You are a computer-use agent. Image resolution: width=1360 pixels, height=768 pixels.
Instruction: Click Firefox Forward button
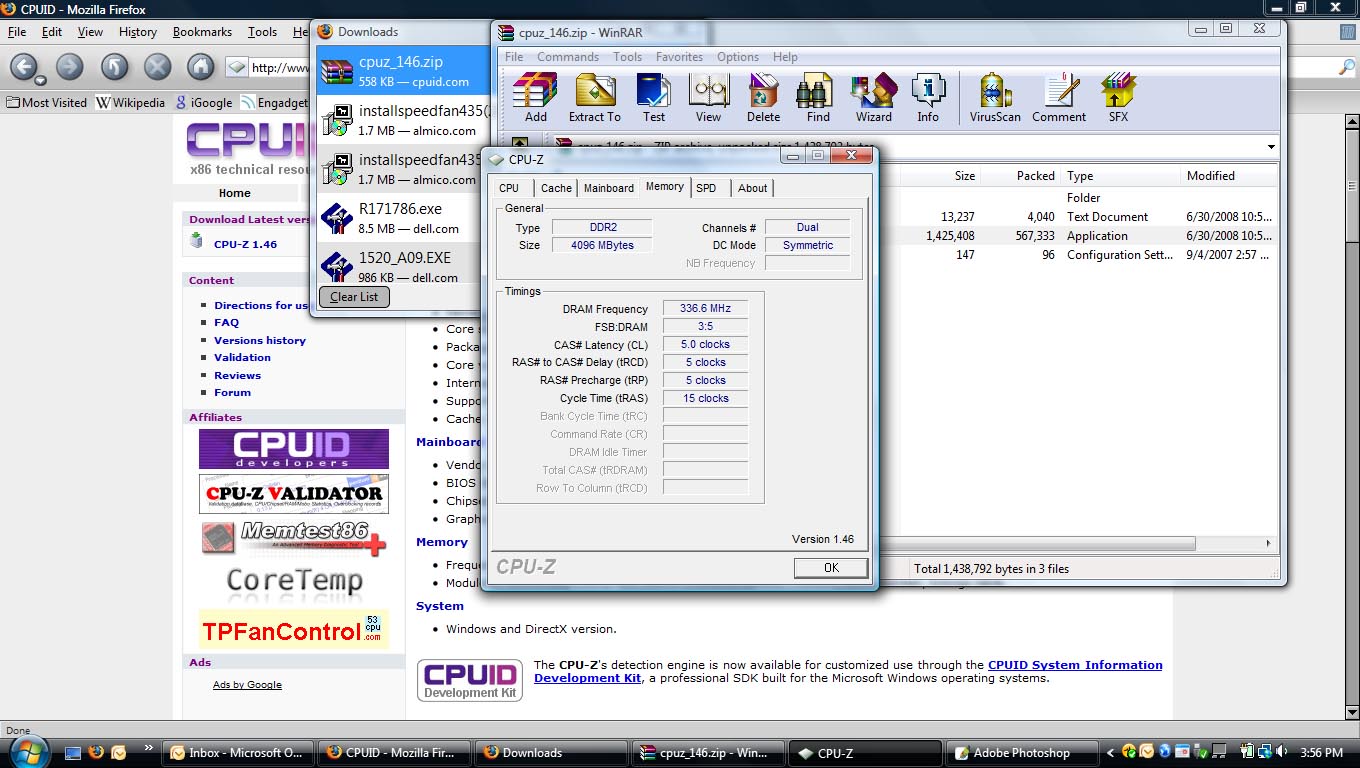point(69,67)
